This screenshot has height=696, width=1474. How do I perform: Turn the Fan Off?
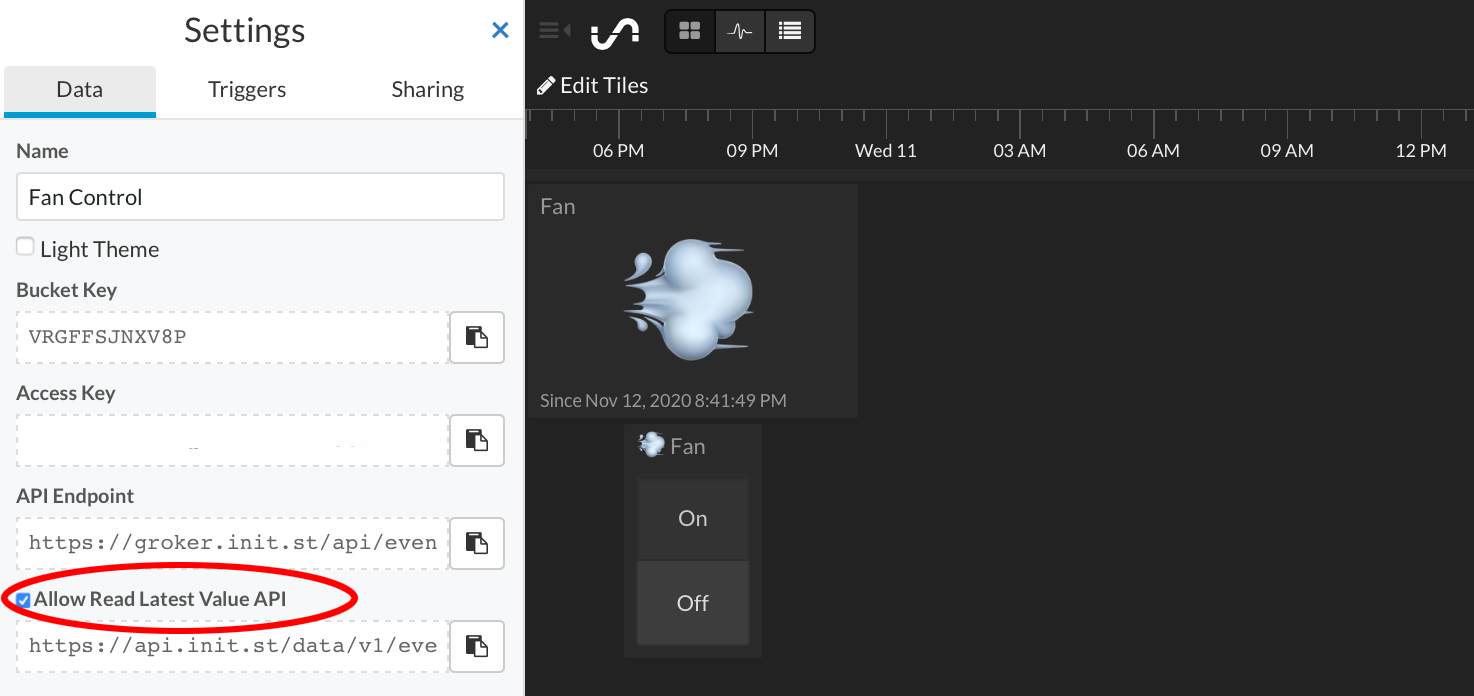click(693, 603)
